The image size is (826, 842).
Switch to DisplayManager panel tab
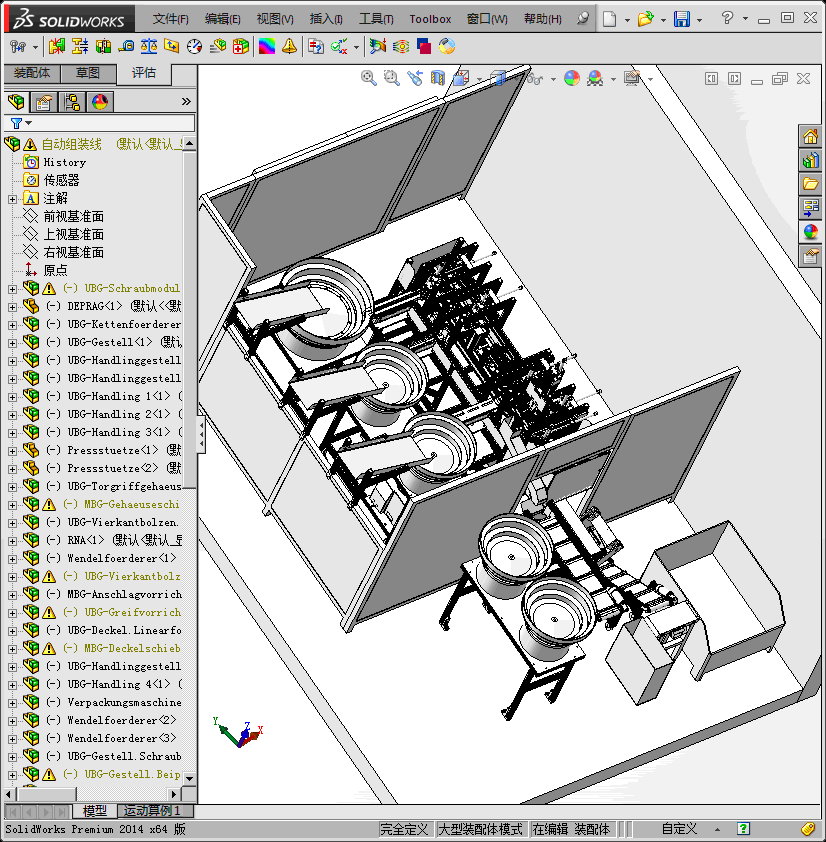[x=100, y=101]
